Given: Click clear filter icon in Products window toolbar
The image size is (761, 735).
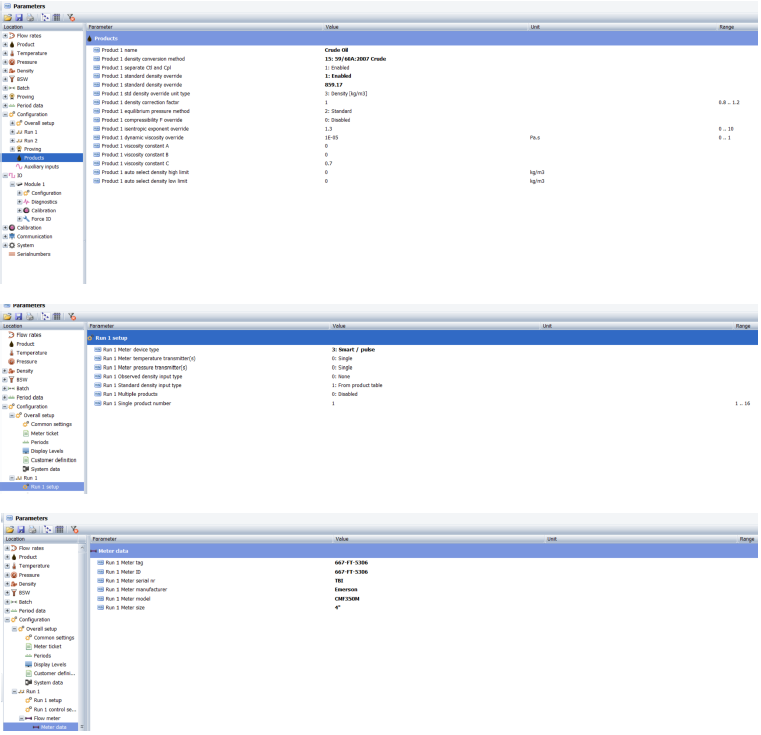Looking at the screenshot, I should coord(71,17).
